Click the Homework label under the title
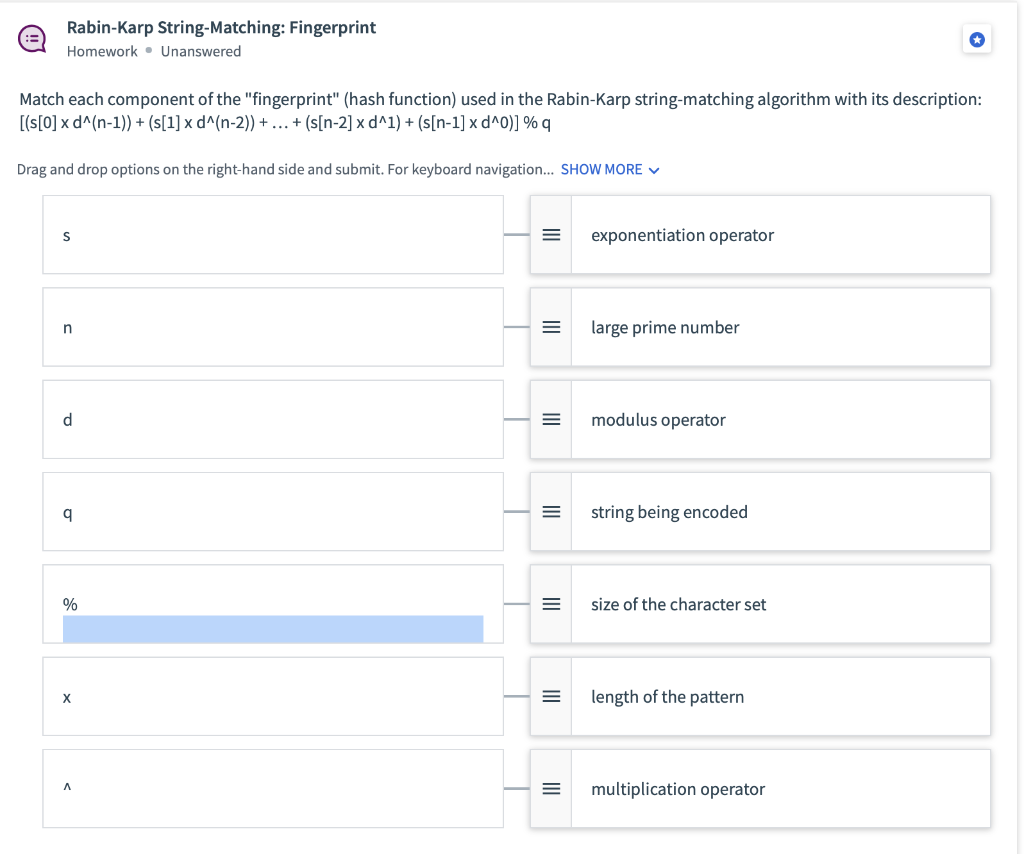This screenshot has width=1024, height=854. (101, 51)
